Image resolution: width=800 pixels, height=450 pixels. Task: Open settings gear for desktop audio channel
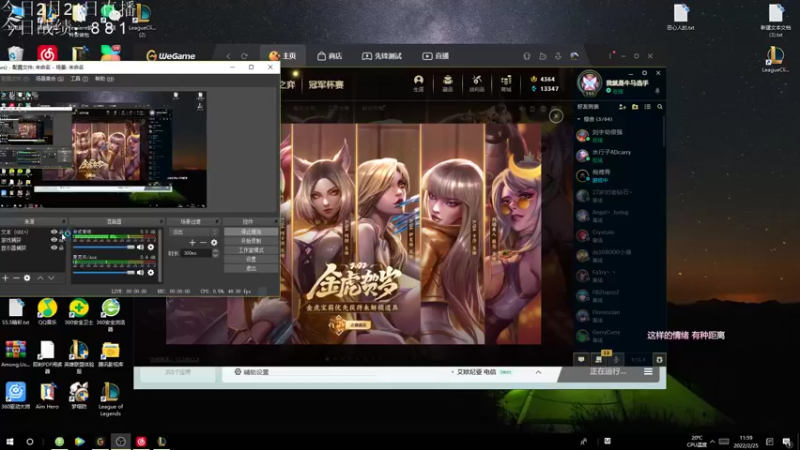[x=151, y=247]
